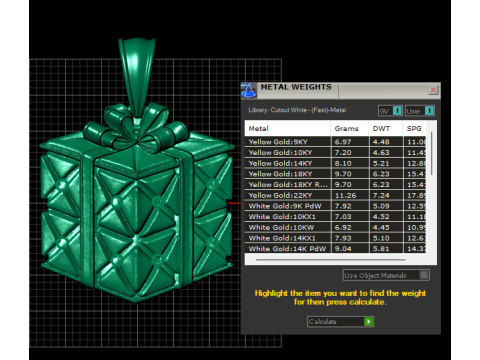Click the 5.21 DWT value
The image size is (480, 360).
(381, 163)
